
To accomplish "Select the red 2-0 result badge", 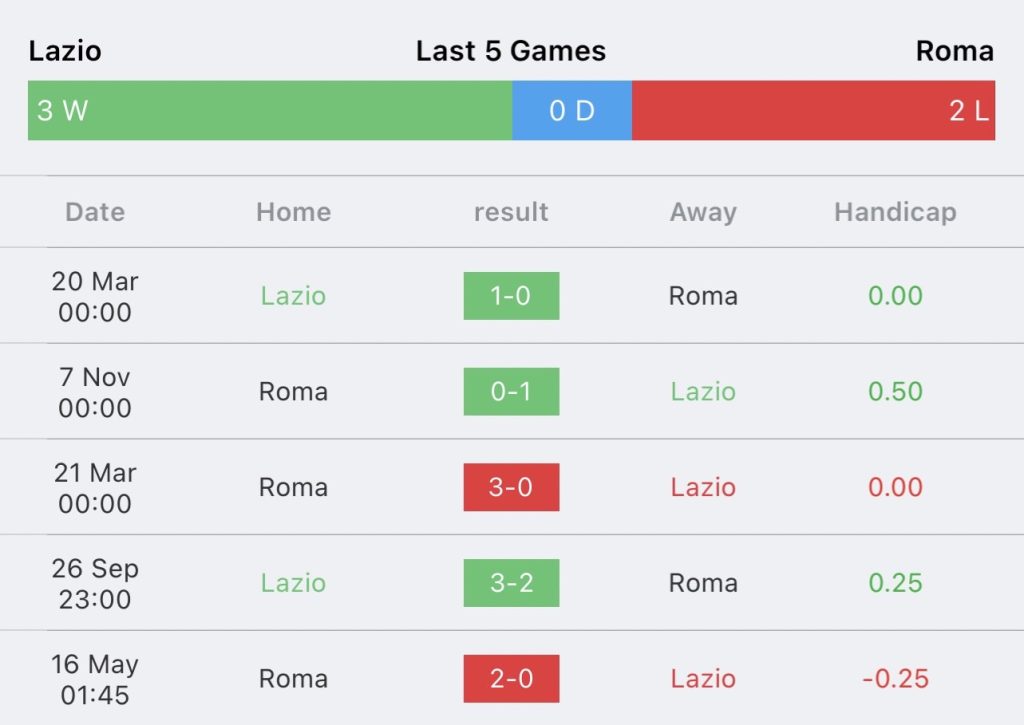I will [x=511, y=679].
